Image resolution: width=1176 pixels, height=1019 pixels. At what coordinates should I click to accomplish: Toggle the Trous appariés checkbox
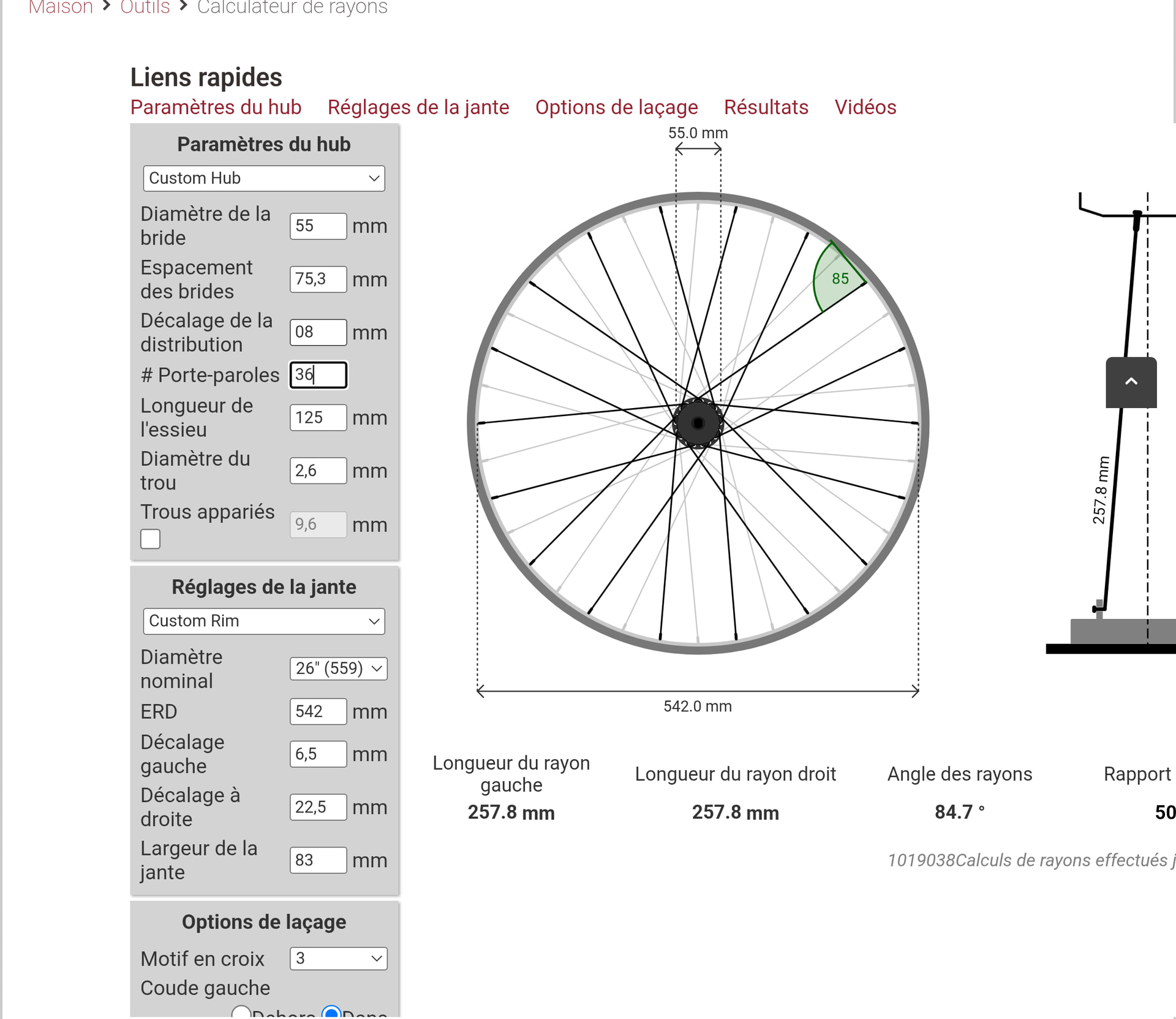pyautogui.click(x=150, y=539)
